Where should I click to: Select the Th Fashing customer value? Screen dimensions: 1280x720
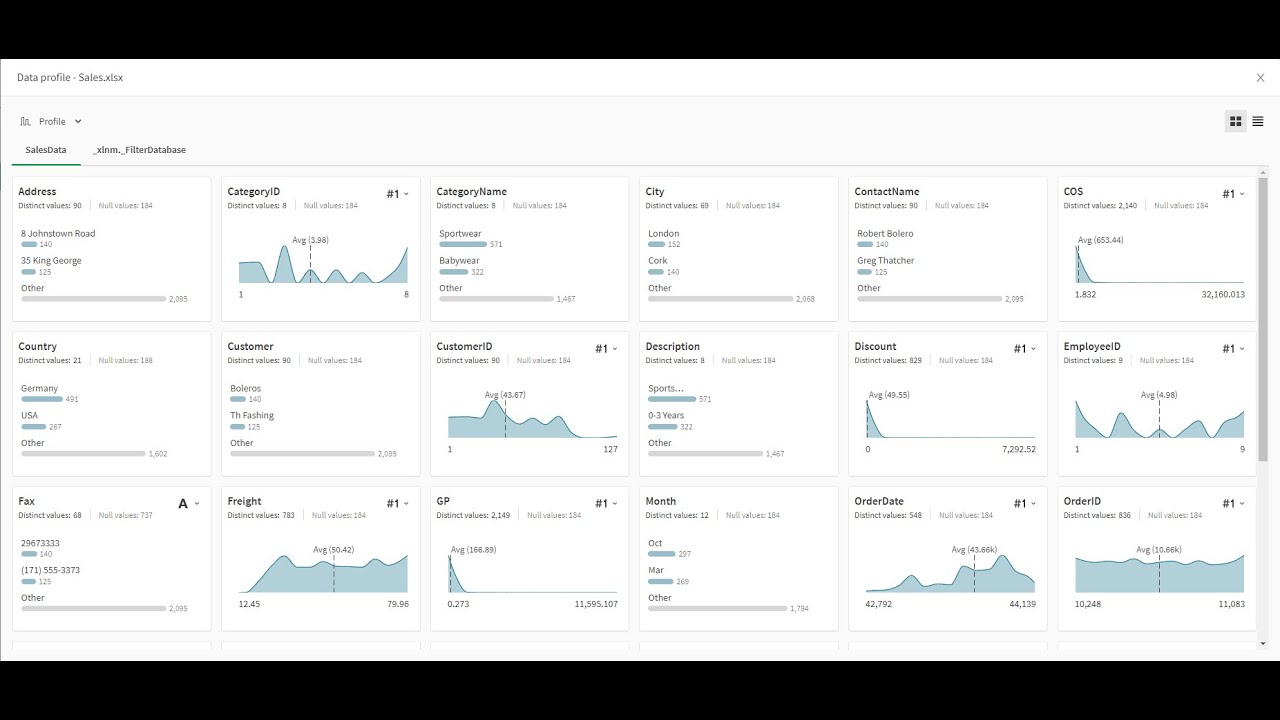point(252,416)
